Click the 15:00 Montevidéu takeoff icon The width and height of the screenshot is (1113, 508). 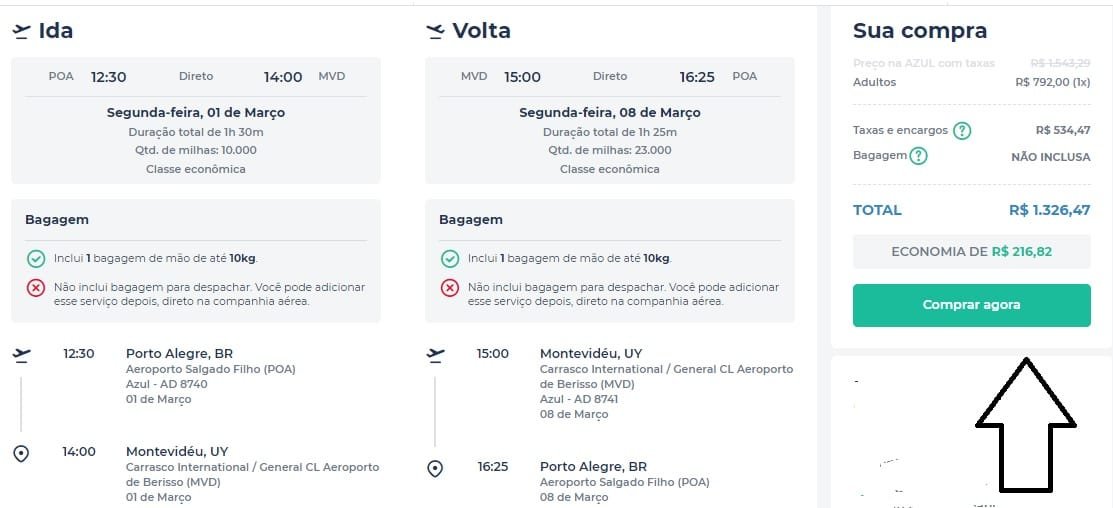[436, 355]
